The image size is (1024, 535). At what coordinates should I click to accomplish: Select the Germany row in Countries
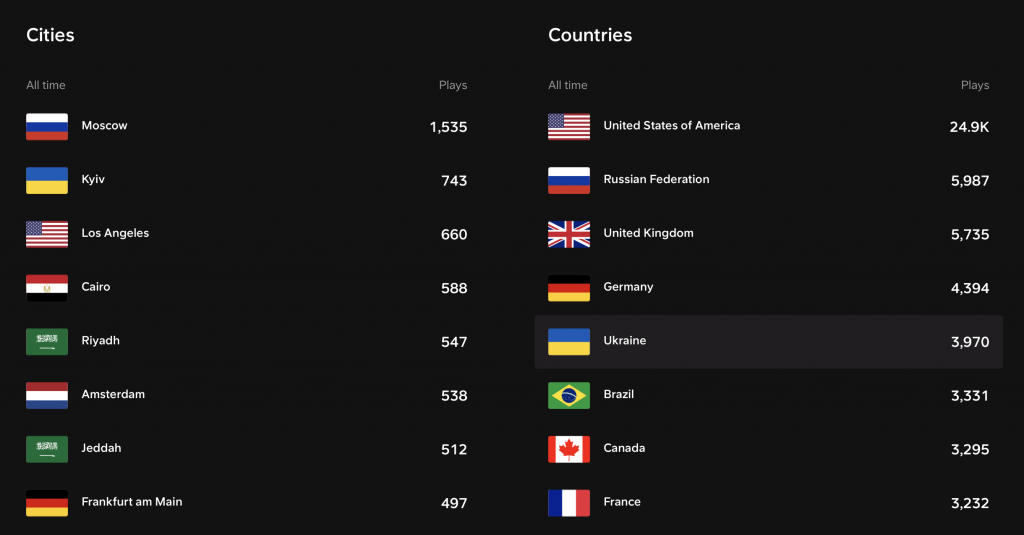pyautogui.click(x=769, y=288)
